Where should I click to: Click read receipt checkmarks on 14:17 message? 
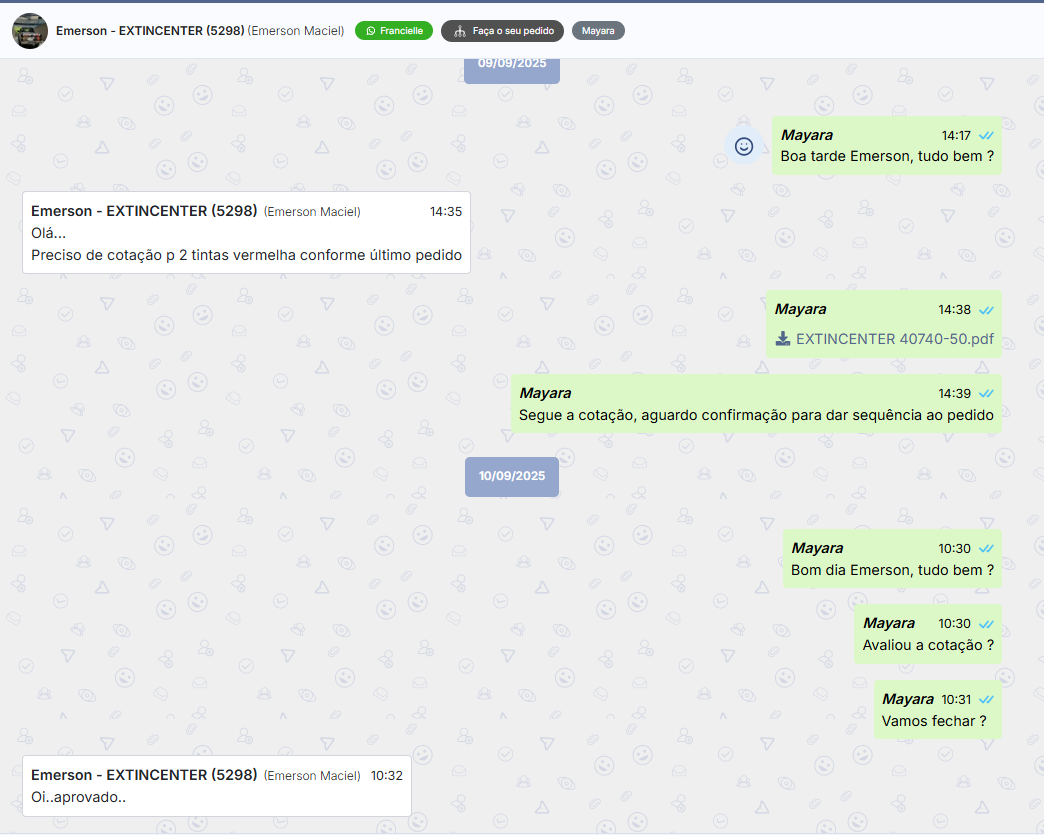(x=986, y=135)
